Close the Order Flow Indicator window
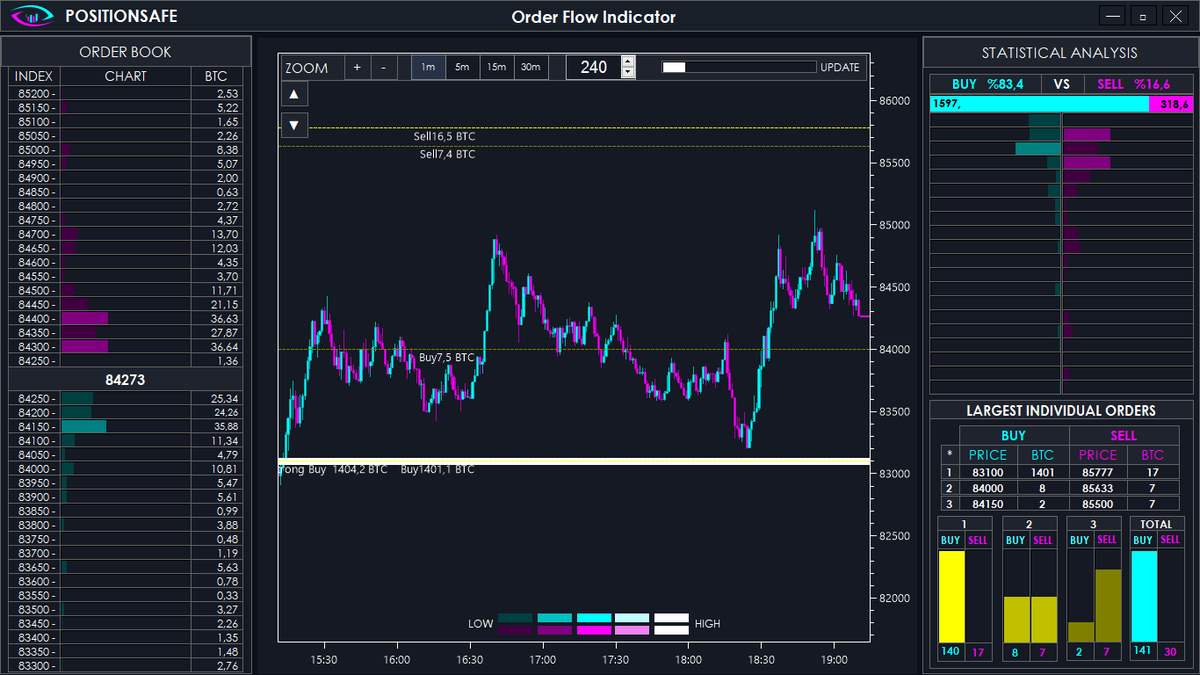Viewport: 1200px width, 675px height. tap(1177, 16)
